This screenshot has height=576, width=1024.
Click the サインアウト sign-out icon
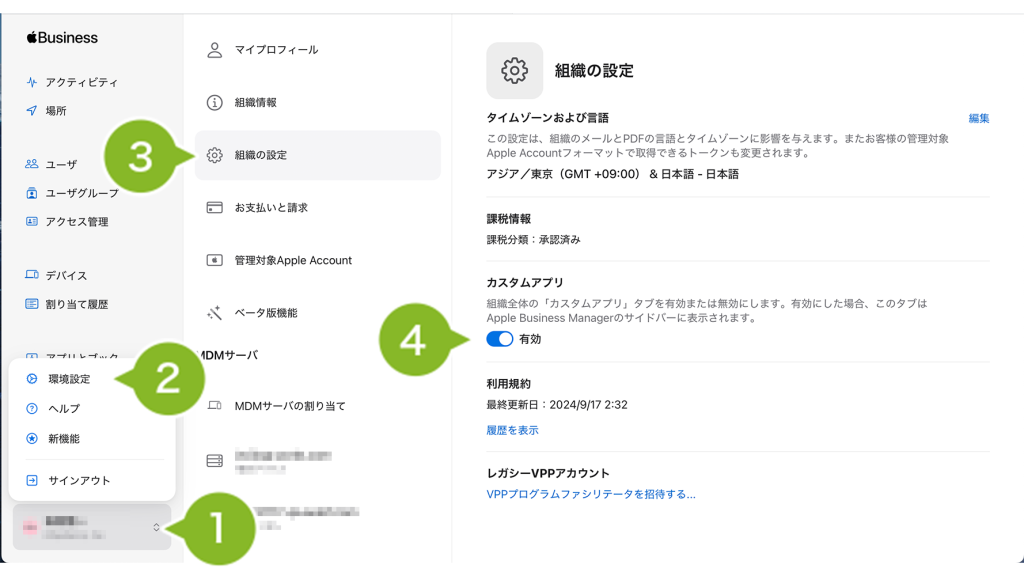(31, 481)
